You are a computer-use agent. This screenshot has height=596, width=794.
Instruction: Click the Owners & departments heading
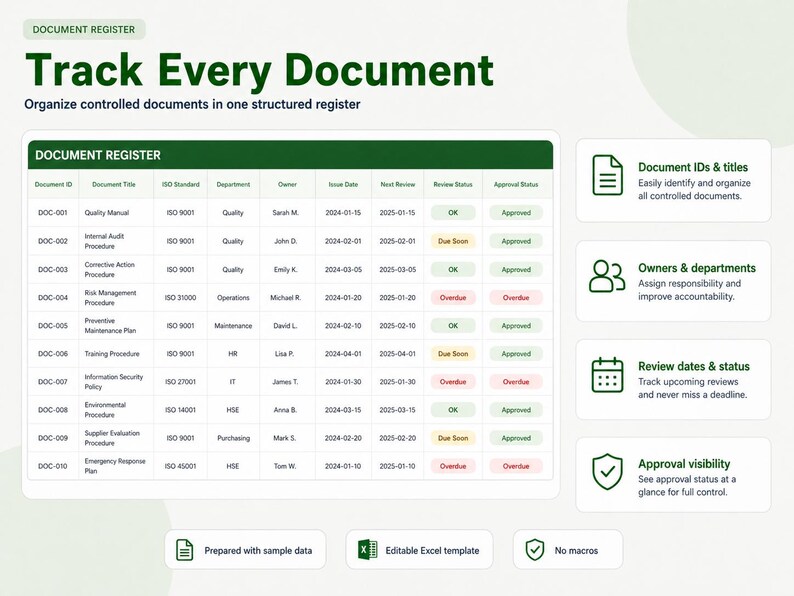pos(697,268)
